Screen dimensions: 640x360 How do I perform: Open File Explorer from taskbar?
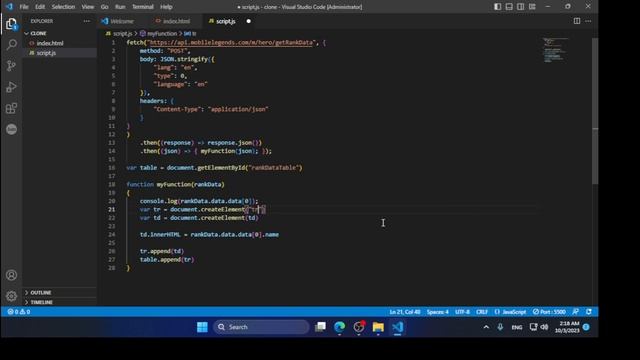pos(378,327)
